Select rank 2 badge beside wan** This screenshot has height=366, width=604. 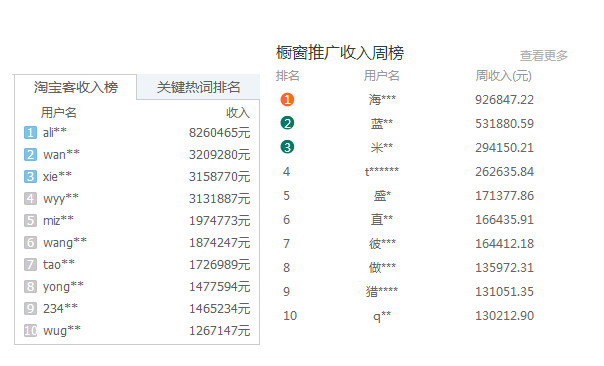(x=30, y=154)
